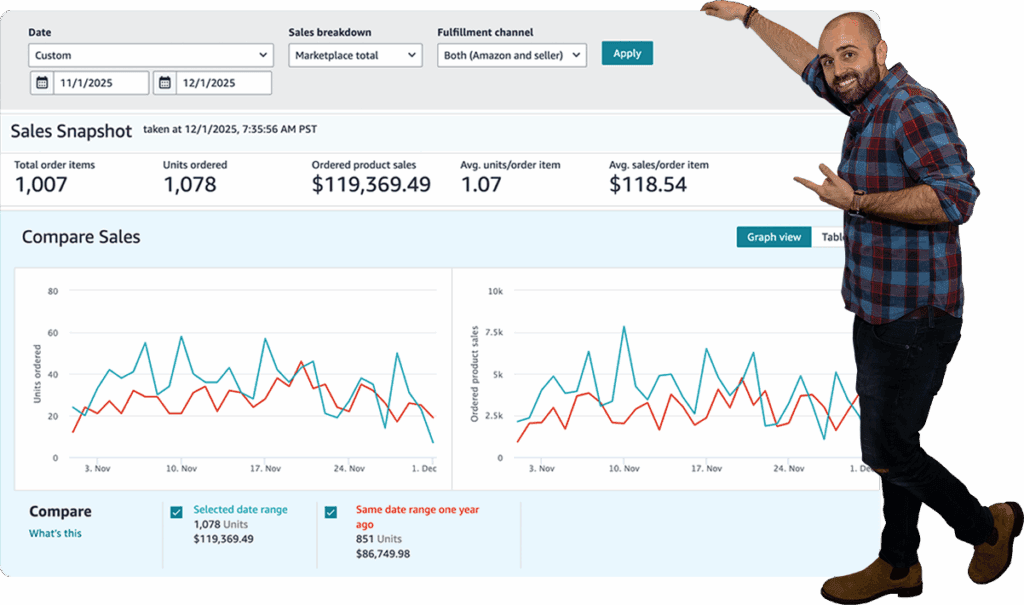Uncheck the Selected date range checkbox
1024x605 pixels.
pyautogui.click(x=177, y=512)
